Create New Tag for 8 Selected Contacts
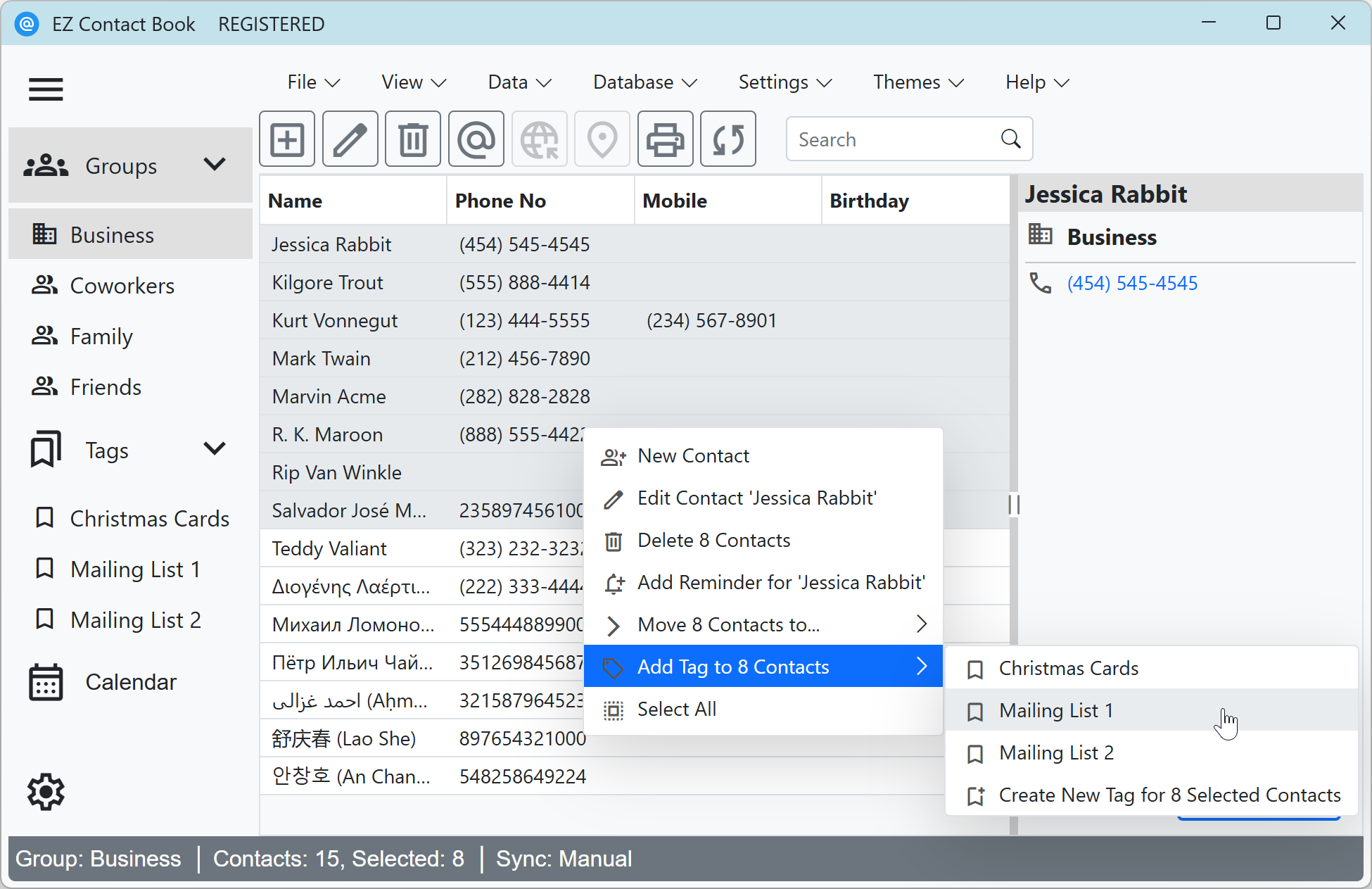Screen dimensions: 1372x889 pyautogui.click(x=1169, y=795)
